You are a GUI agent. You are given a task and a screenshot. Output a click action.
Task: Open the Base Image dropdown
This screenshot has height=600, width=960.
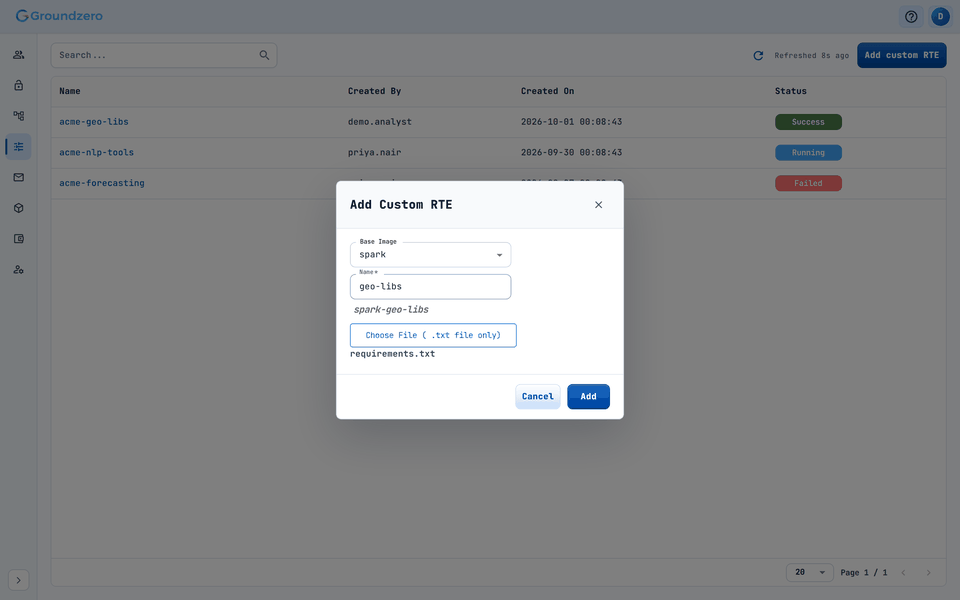(x=430, y=255)
